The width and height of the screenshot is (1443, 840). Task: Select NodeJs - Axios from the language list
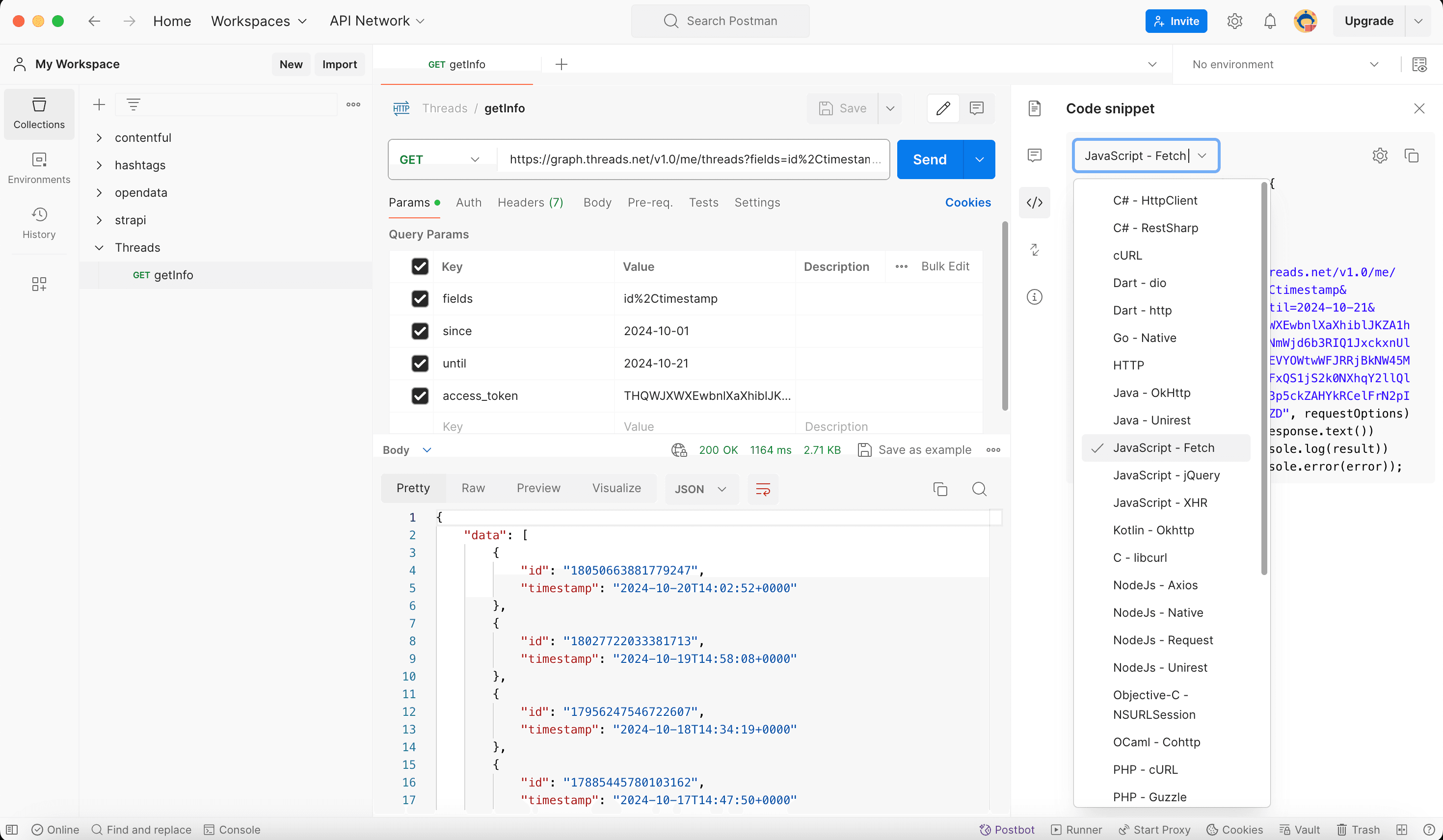[1155, 585]
